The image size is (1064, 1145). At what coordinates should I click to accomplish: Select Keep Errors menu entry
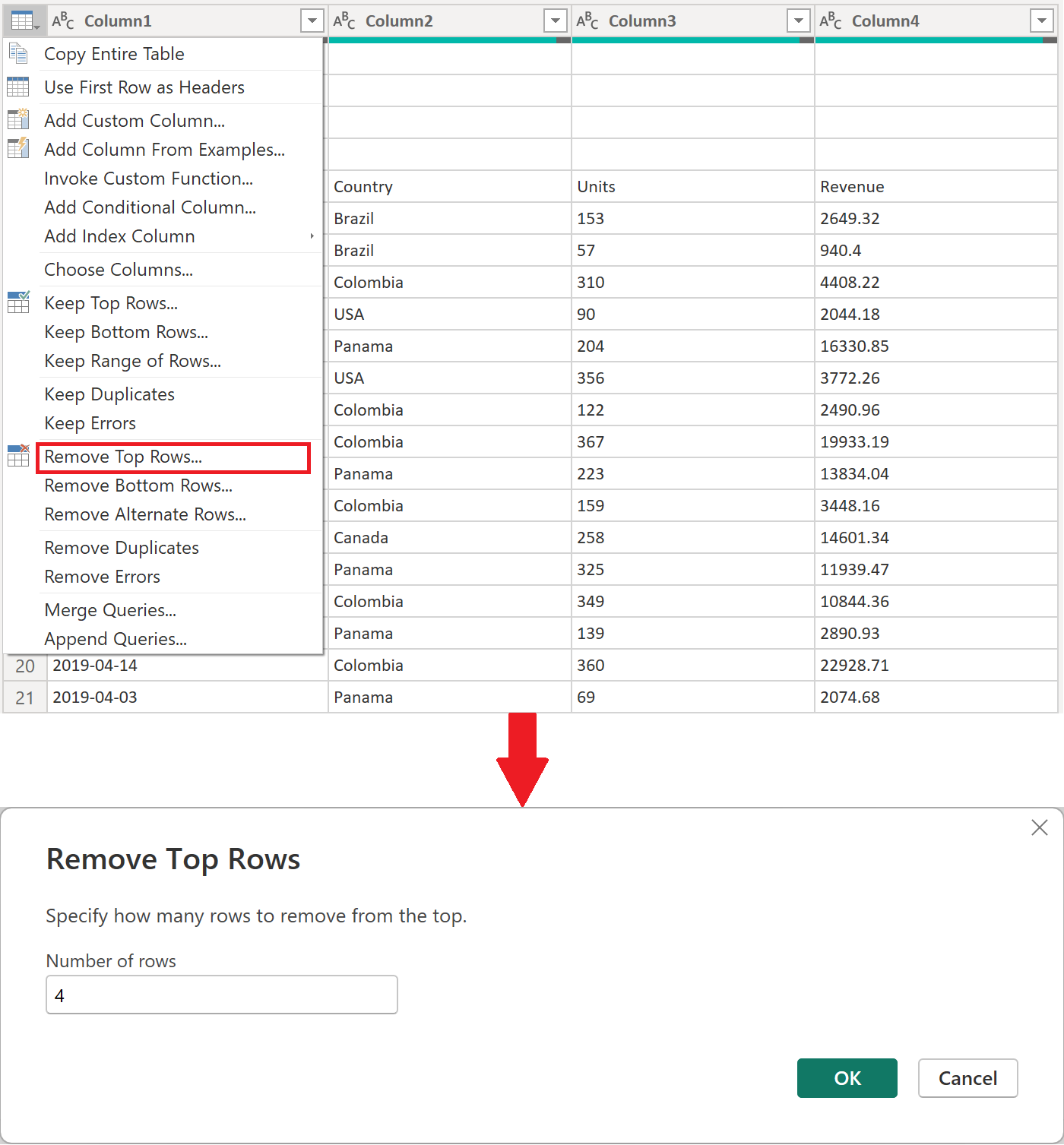coord(90,422)
